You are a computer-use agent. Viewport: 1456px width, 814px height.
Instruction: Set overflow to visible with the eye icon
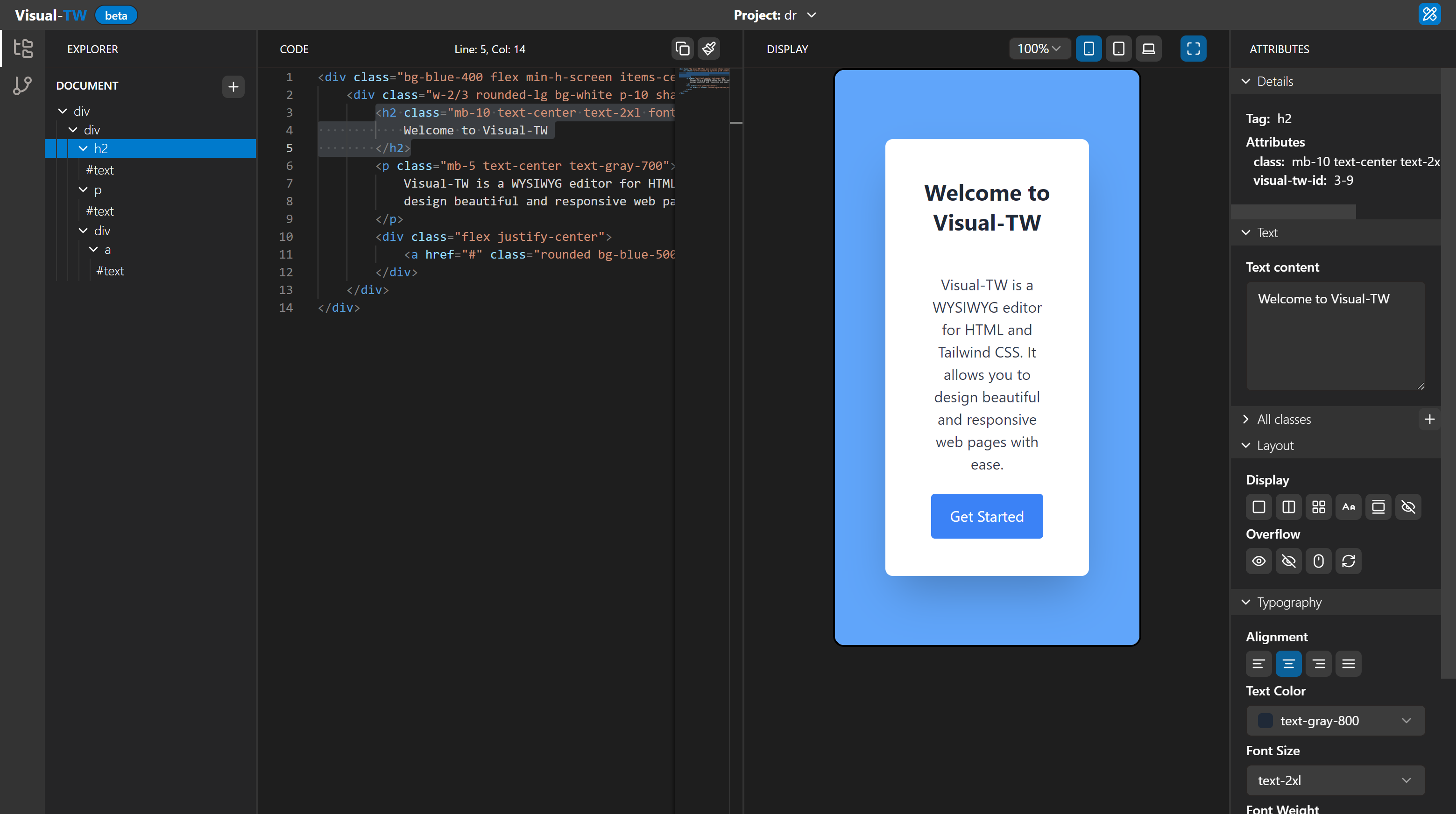point(1259,561)
